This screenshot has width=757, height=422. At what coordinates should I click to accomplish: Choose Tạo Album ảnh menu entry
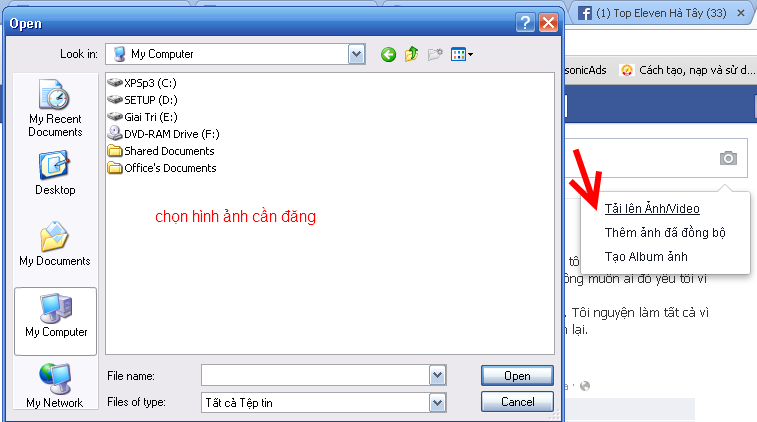click(x=646, y=256)
